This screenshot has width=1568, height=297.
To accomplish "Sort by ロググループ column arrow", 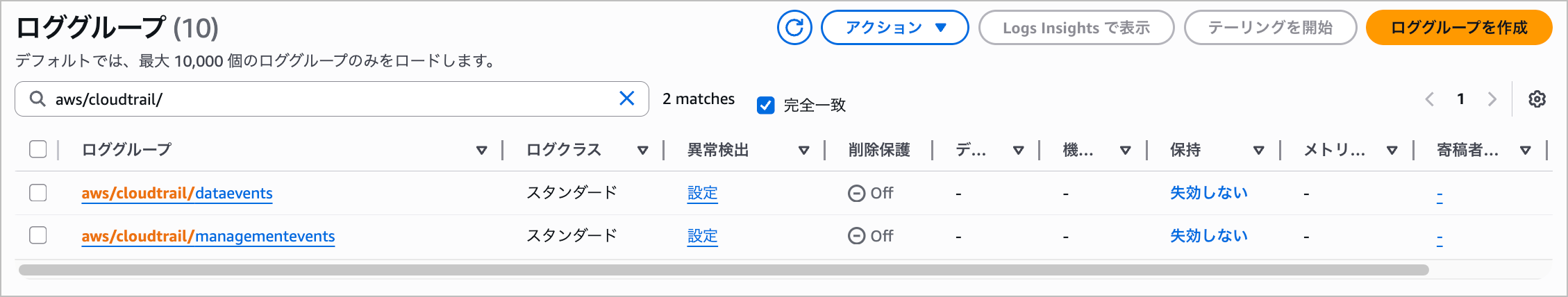I will pyautogui.click(x=481, y=150).
